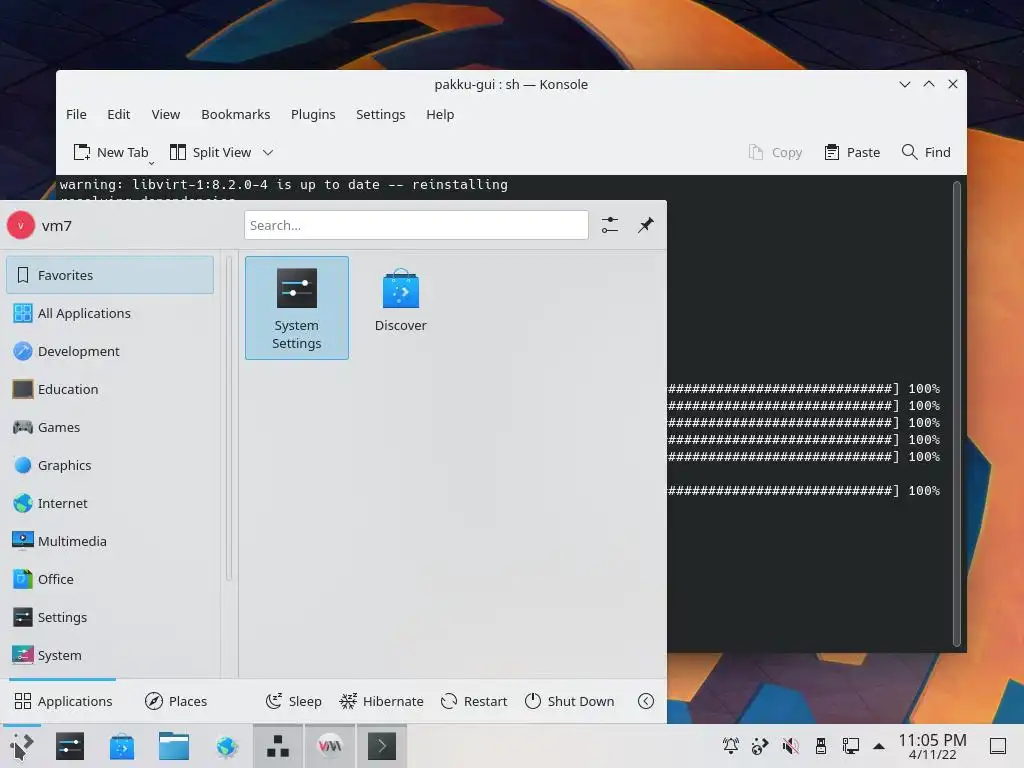
Task: Expand the Split View dropdown arrow
Action: pyautogui.click(x=268, y=152)
